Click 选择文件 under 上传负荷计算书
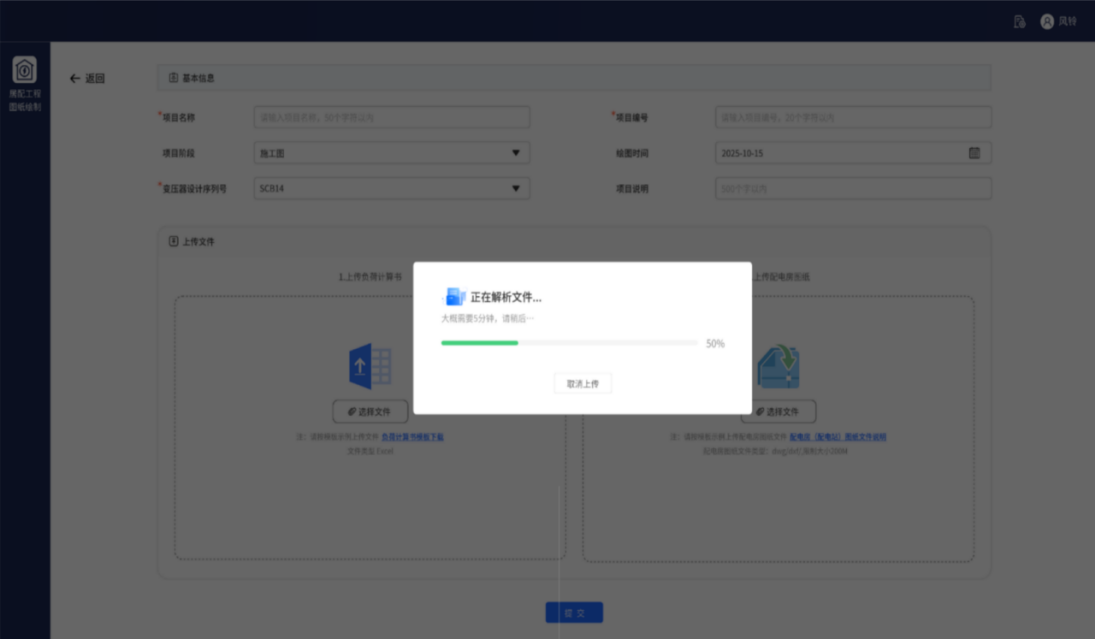Screen dimensions: 1096x639 370,412
